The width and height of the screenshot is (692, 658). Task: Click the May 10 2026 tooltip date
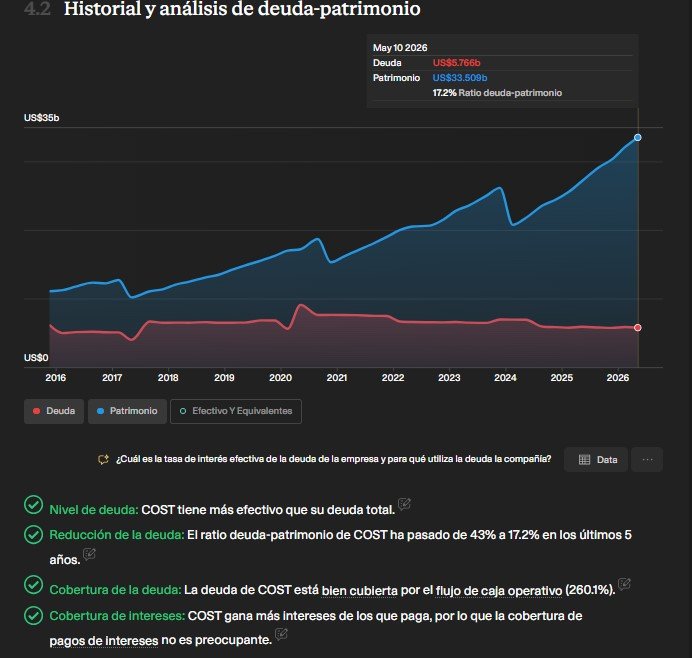click(400, 48)
